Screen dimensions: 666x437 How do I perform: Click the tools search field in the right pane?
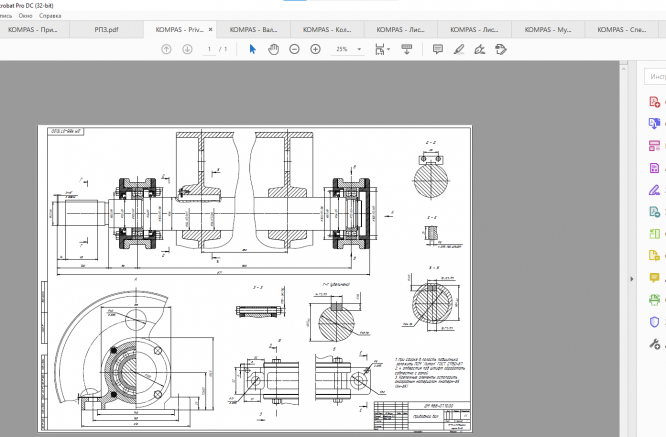pyautogui.click(x=656, y=76)
